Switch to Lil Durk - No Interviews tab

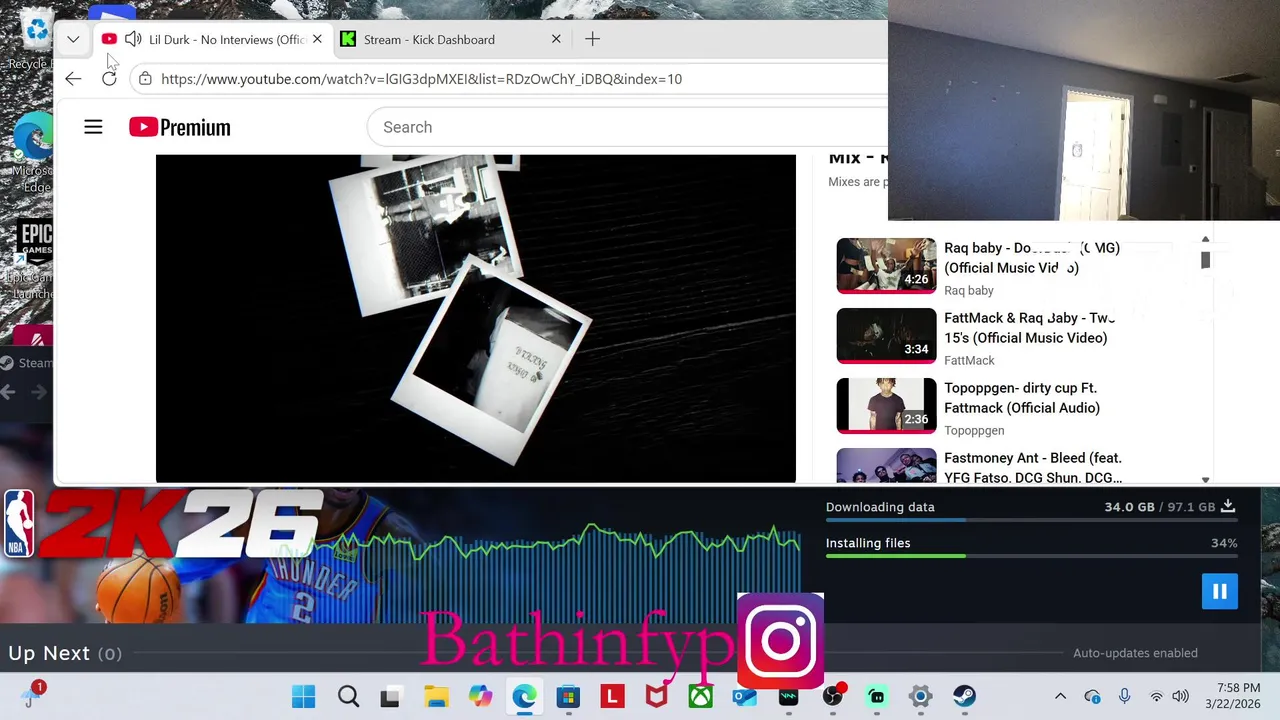pyautogui.click(x=213, y=39)
